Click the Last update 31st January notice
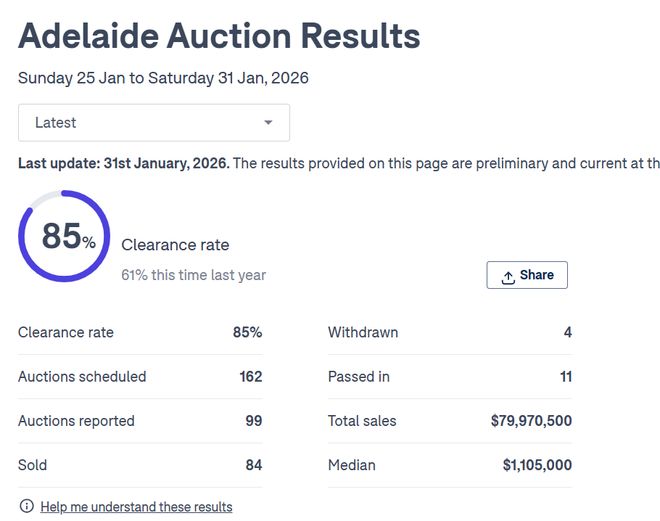Screen dimensions: 660x521 coord(123,163)
